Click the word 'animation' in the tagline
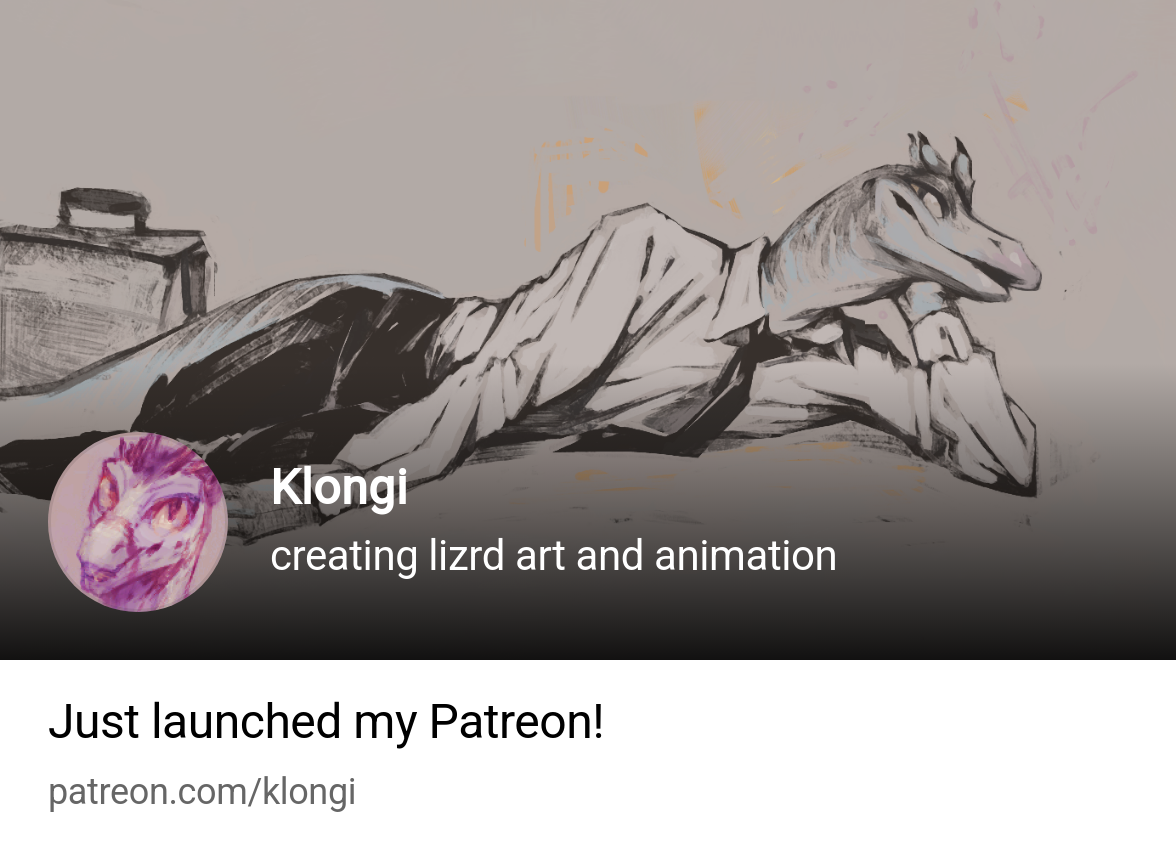 click(x=746, y=556)
